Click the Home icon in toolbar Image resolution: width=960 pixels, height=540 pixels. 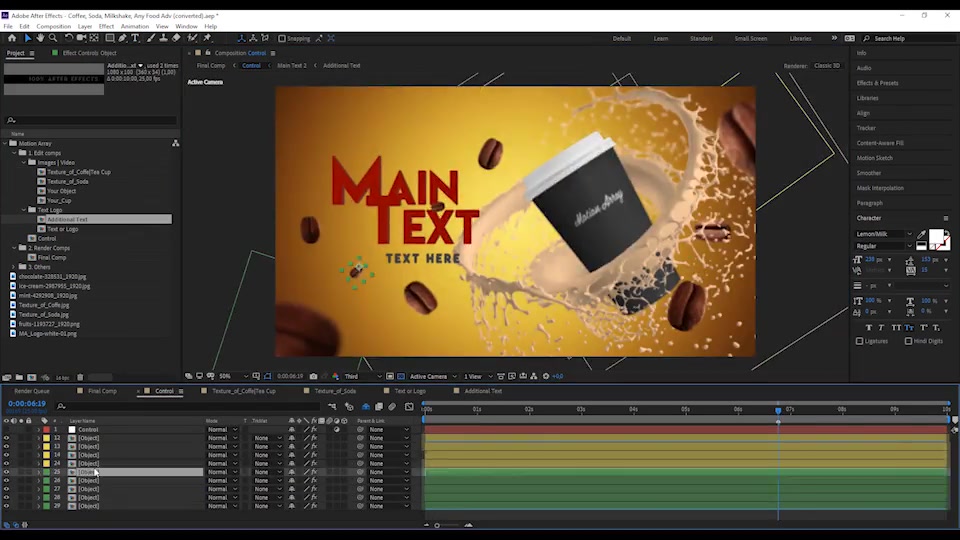pos(11,38)
